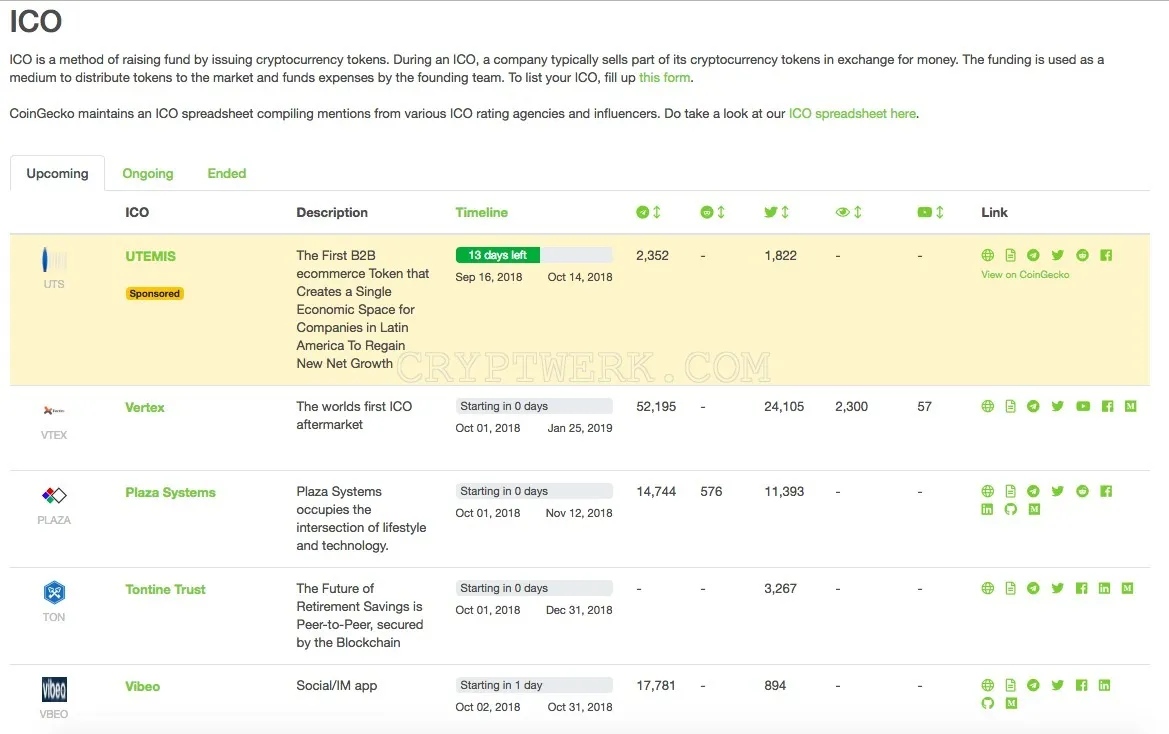Click the UTS token logo thumbnail
Image resolution: width=1169 pixels, height=734 pixels.
(54, 260)
